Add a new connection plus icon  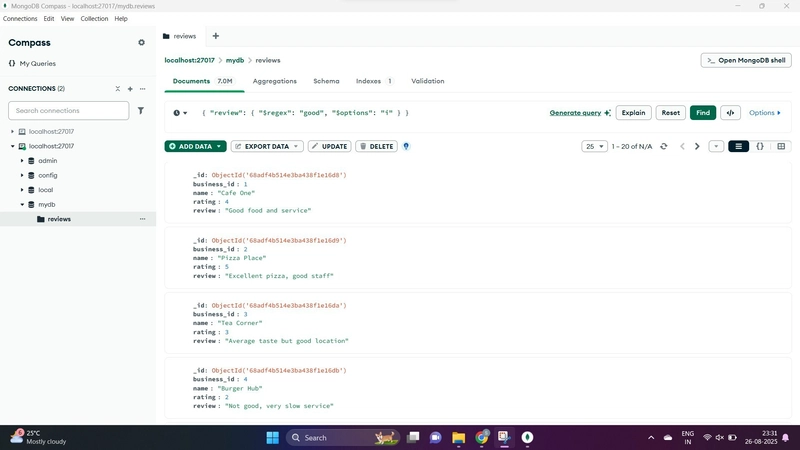130,89
